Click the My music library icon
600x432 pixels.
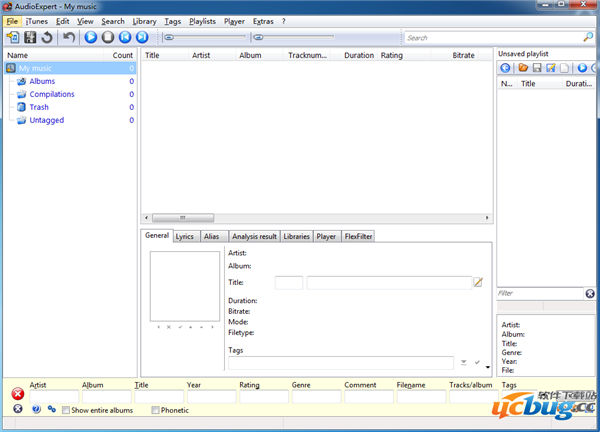[11, 68]
